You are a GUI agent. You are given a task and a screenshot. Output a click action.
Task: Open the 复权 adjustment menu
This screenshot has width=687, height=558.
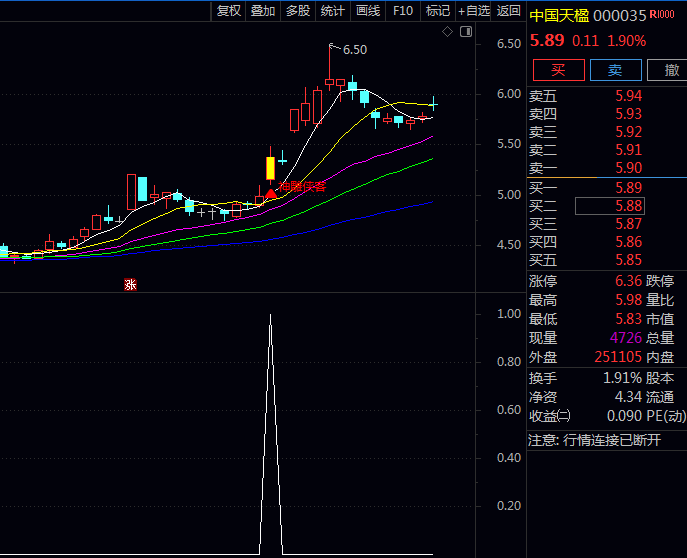coord(229,11)
